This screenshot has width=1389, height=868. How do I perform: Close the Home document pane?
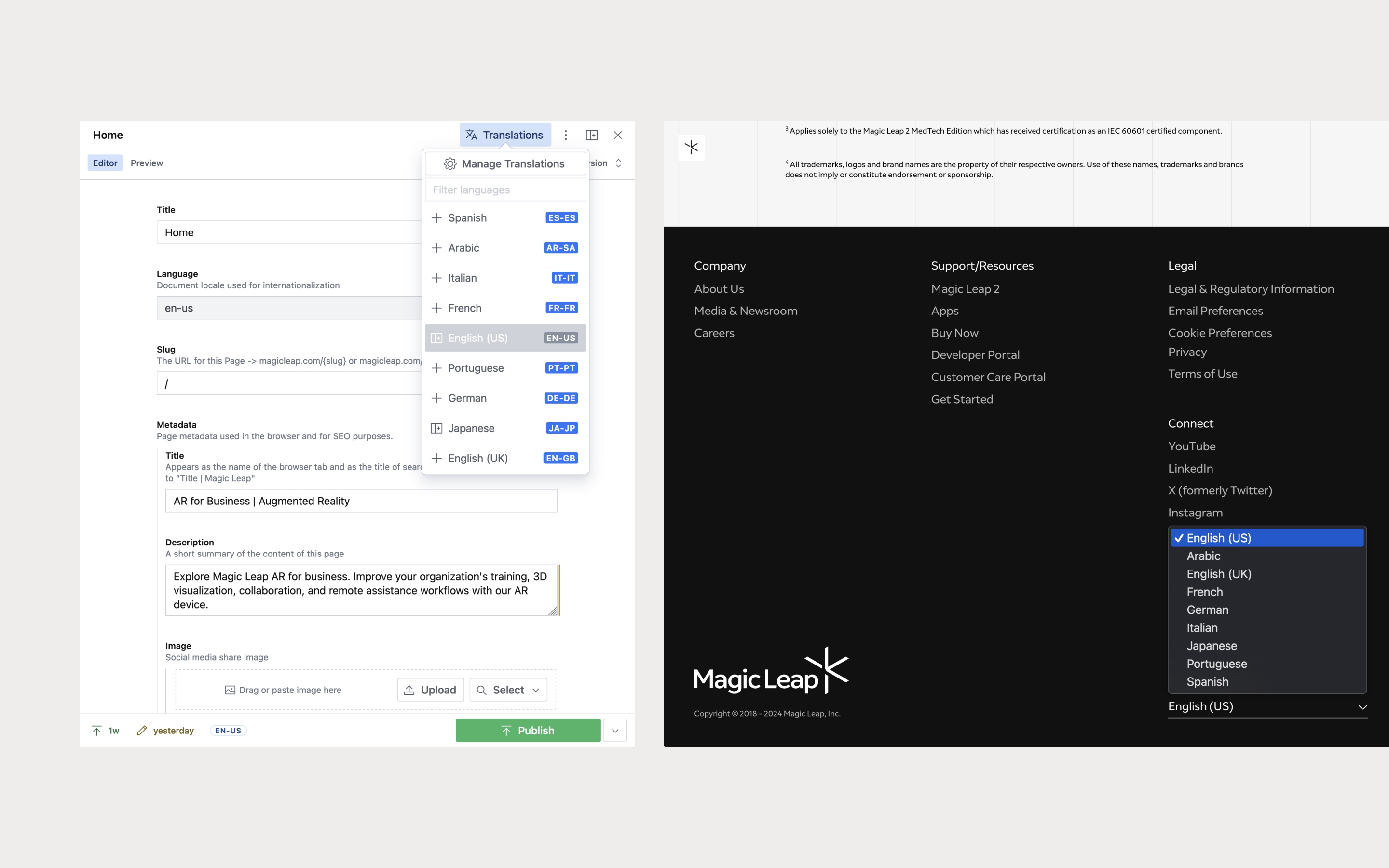point(618,135)
